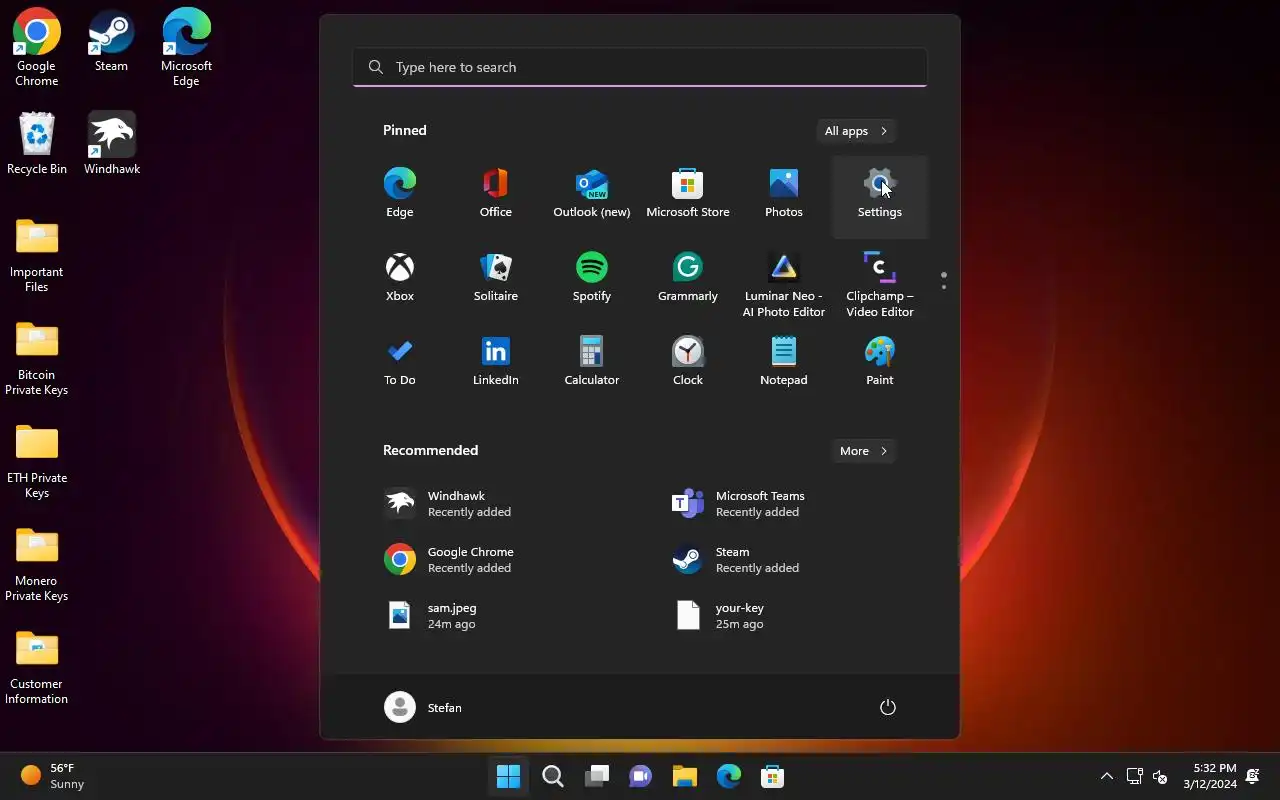
Task: Open recommended Steam entry
Action: [784, 560]
